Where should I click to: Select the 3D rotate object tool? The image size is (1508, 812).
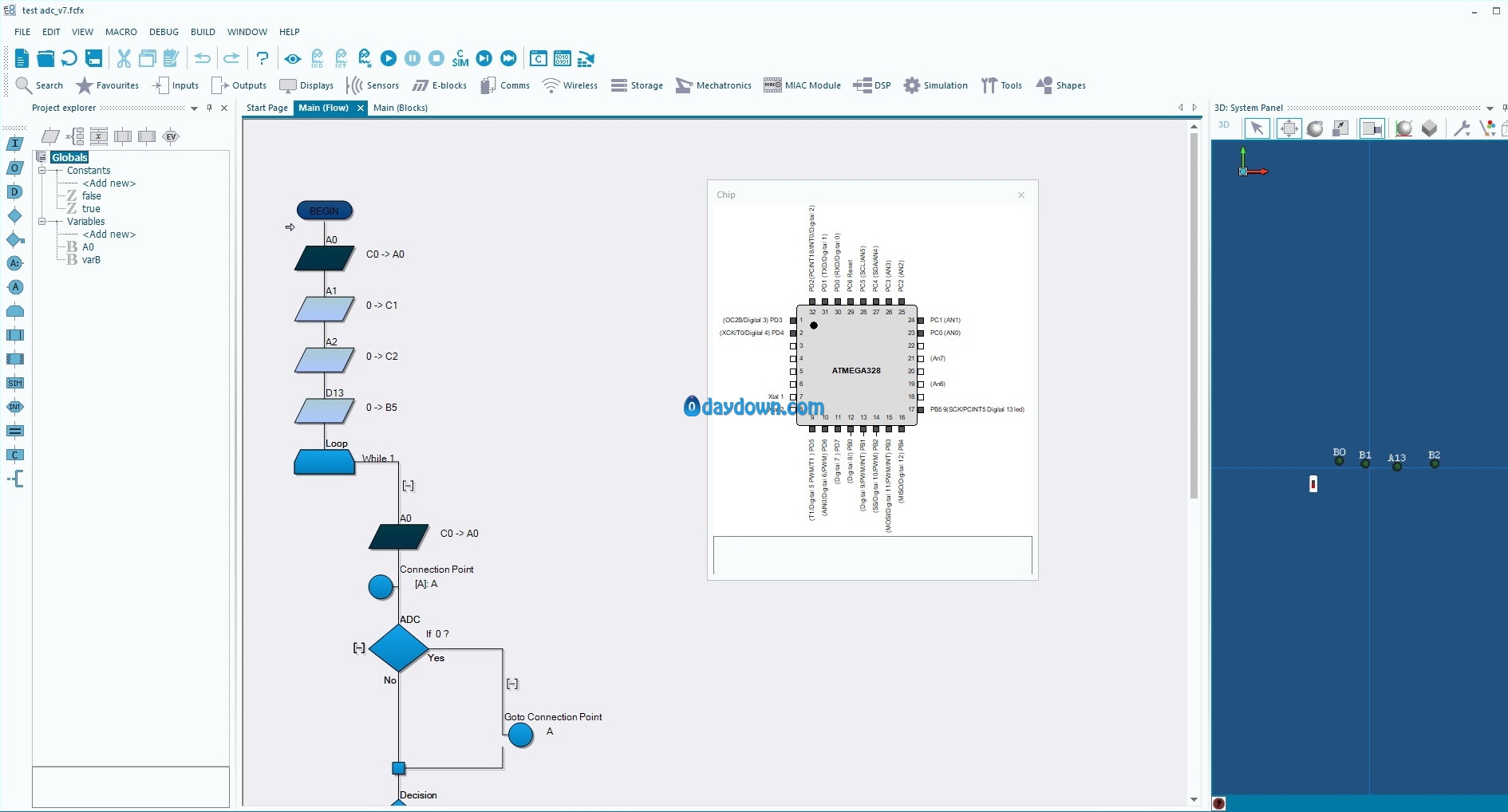pyautogui.click(x=1315, y=128)
